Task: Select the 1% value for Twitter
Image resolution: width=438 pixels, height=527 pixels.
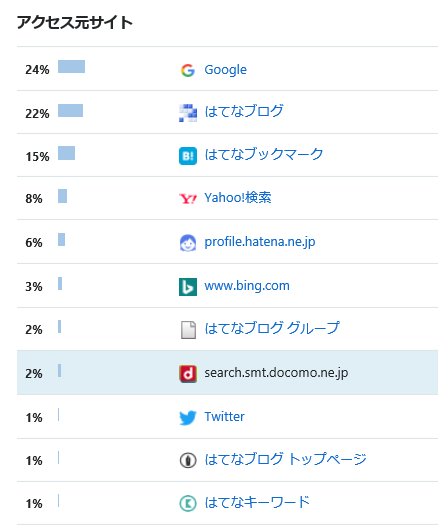Action: pos(34,418)
